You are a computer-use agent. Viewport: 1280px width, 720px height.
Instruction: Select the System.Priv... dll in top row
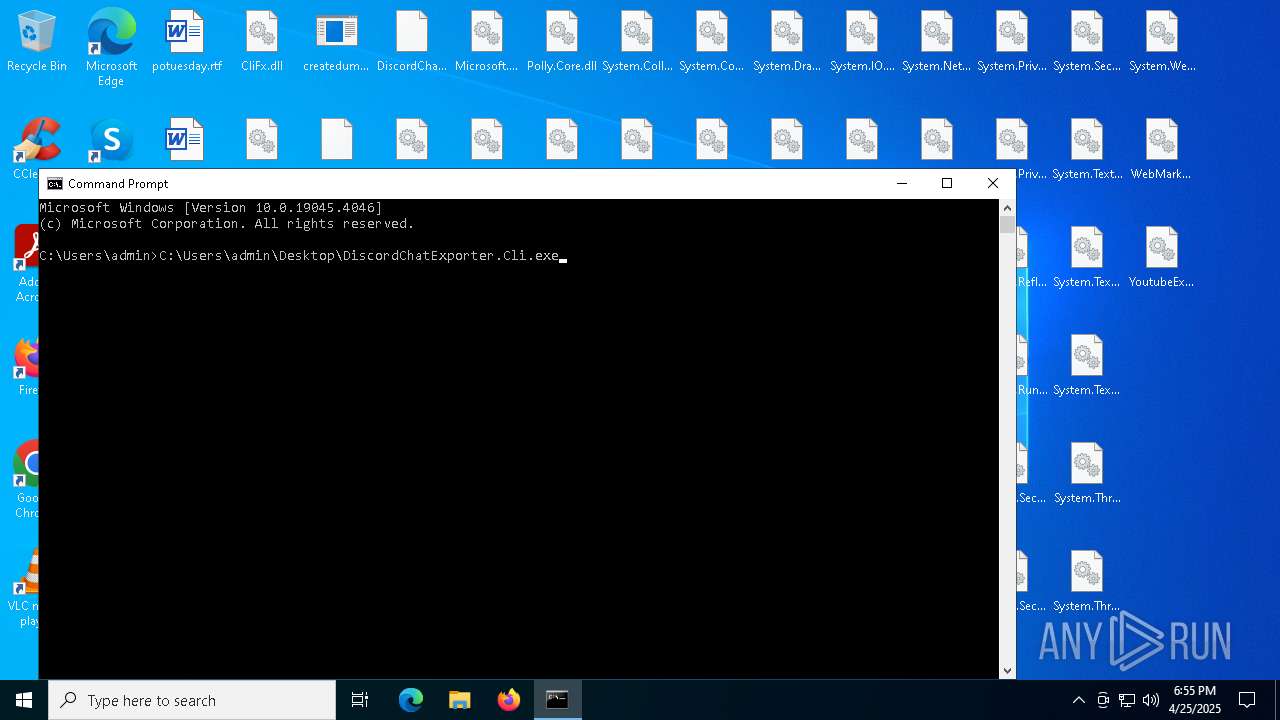point(1012,42)
